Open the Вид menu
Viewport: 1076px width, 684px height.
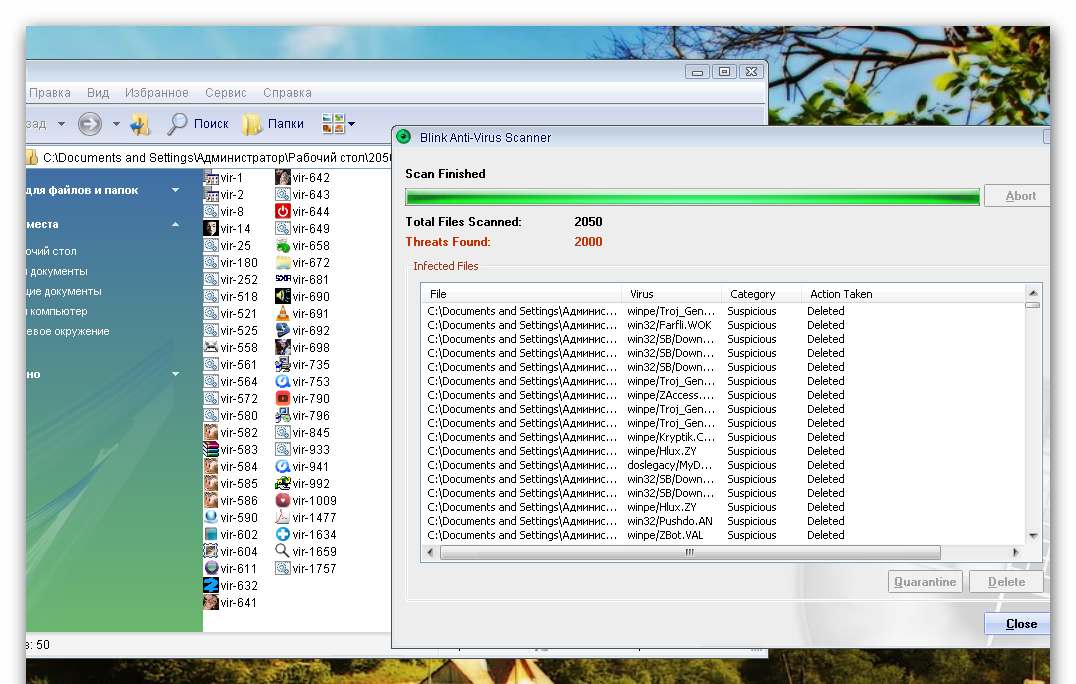pyautogui.click(x=98, y=93)
